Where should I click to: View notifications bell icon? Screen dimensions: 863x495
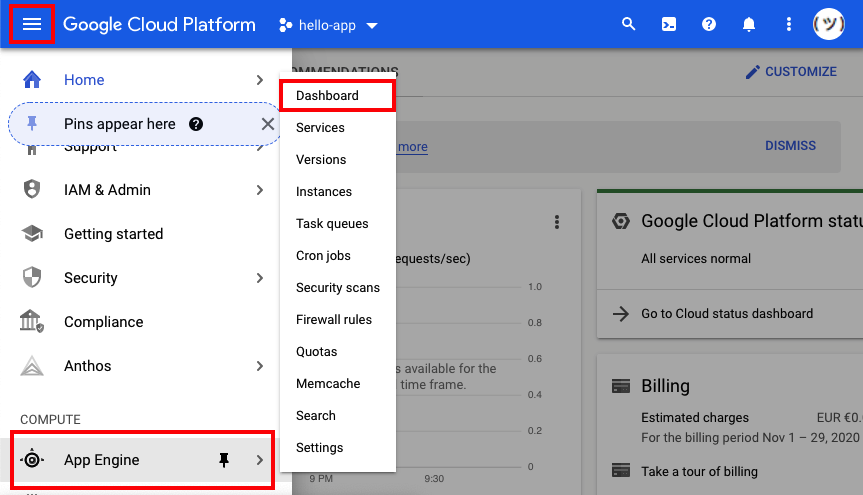click(749, 24)
